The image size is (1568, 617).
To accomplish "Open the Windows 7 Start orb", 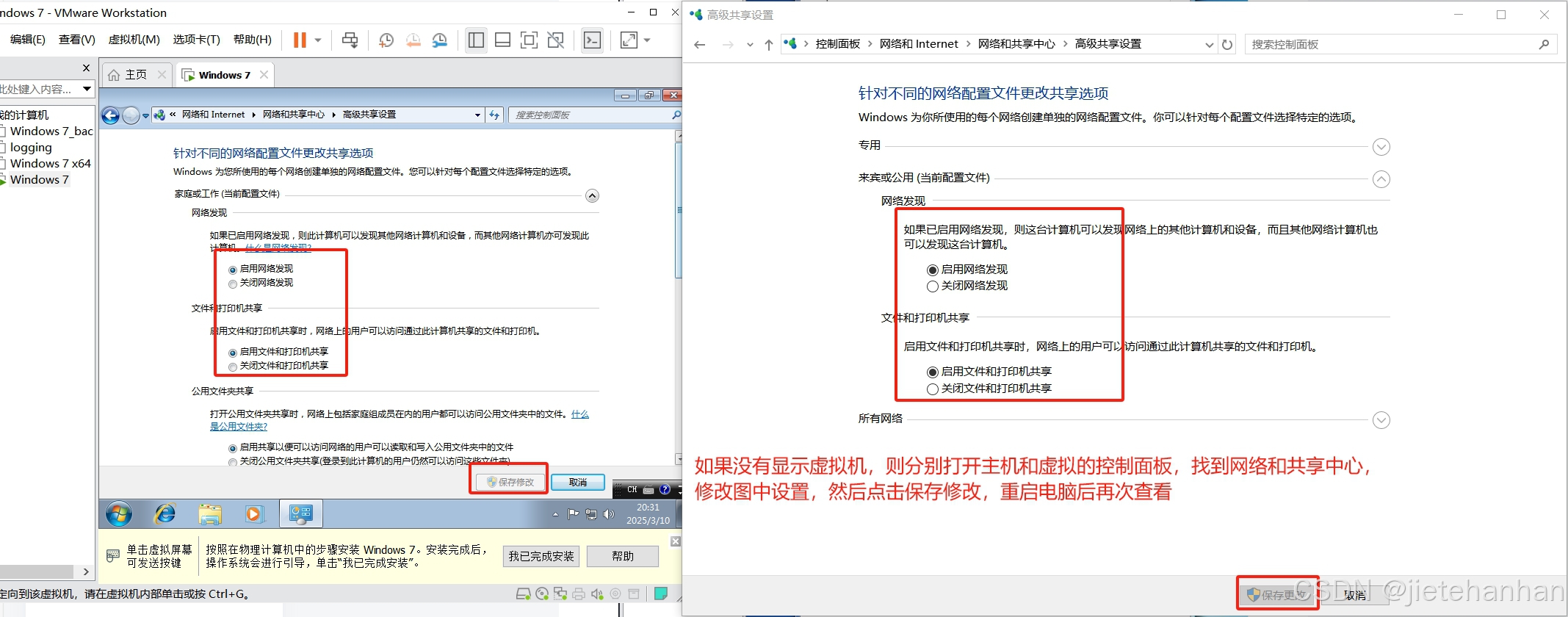I will (119, 513).
